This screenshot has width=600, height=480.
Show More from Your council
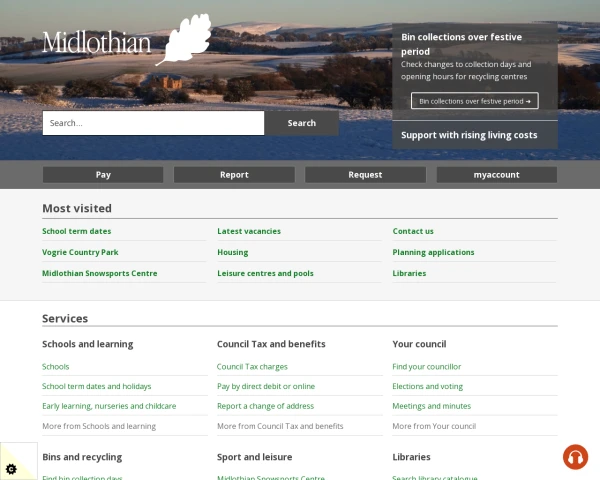pos(434,426)
